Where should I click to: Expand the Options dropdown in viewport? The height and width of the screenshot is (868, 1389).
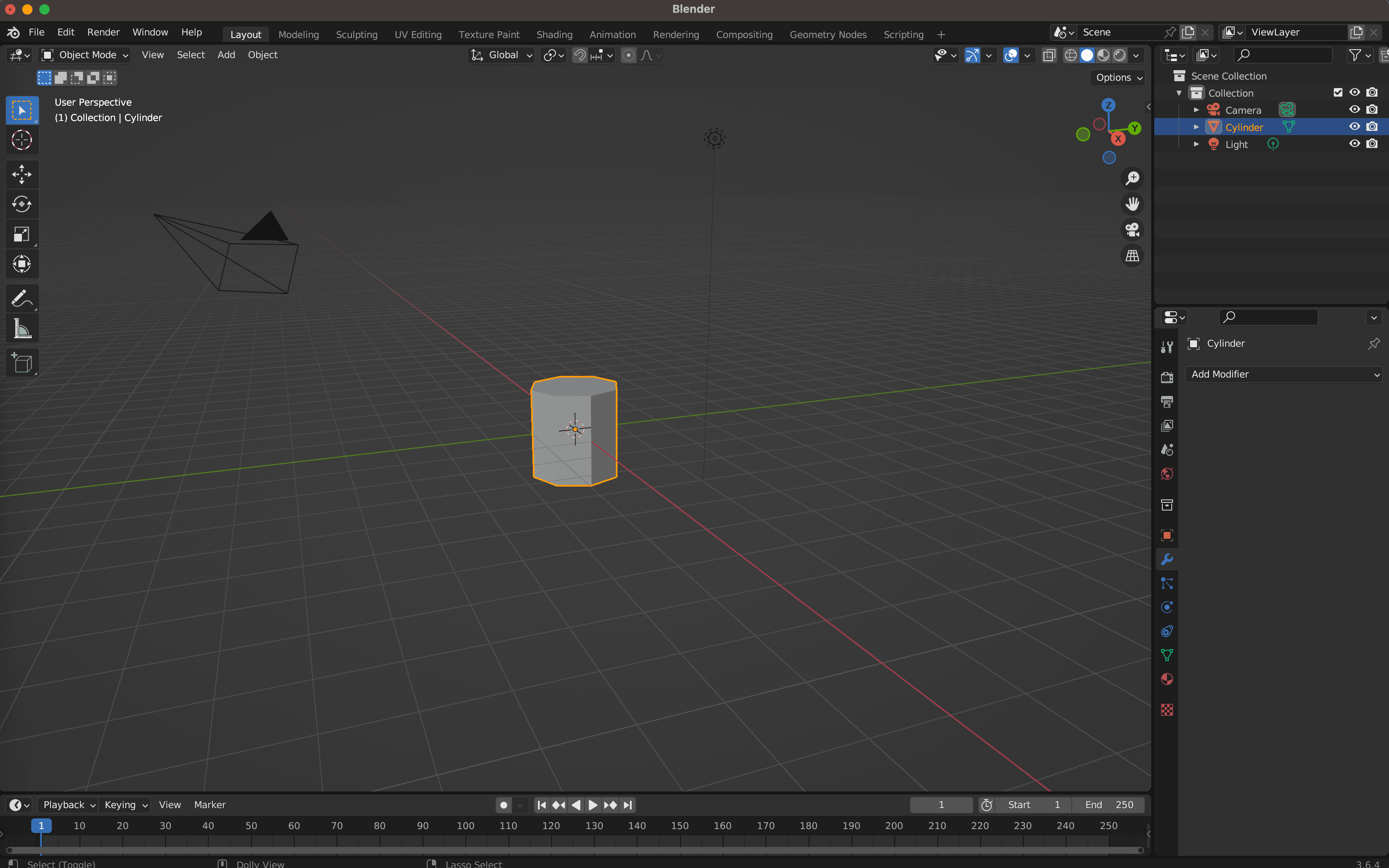(x=1119, y=77)
